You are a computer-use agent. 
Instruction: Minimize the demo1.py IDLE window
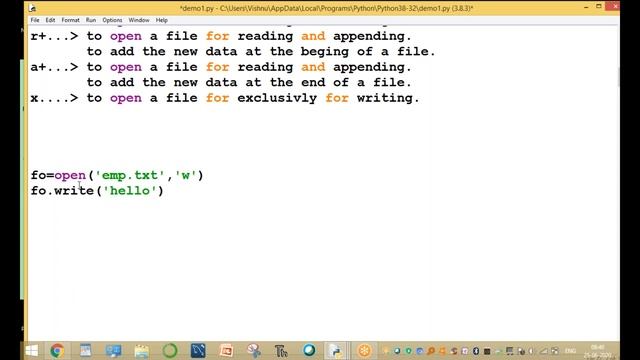[587, 7]
